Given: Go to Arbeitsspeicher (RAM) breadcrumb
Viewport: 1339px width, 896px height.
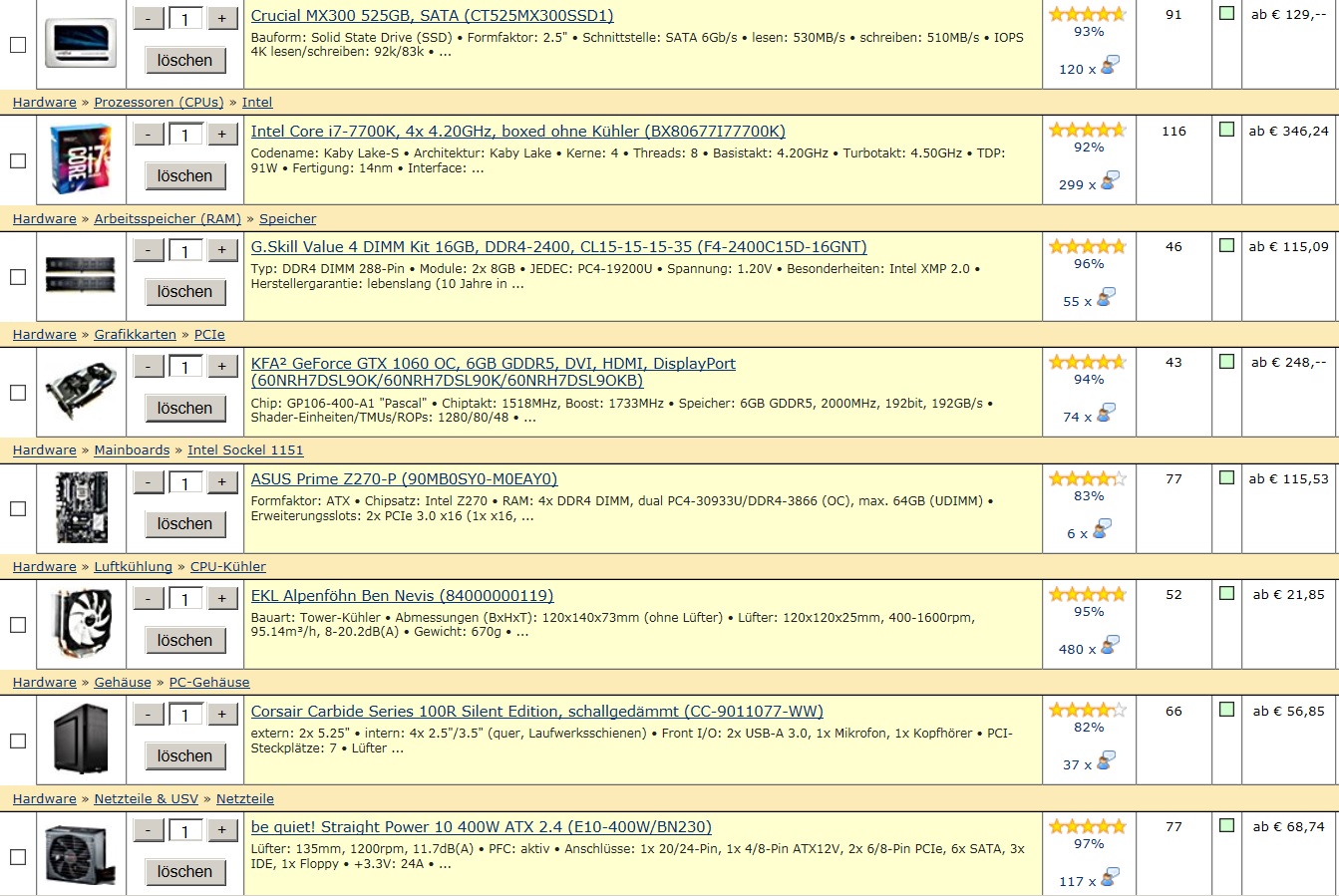Looking at the screenshot, I should pos(167,218).
